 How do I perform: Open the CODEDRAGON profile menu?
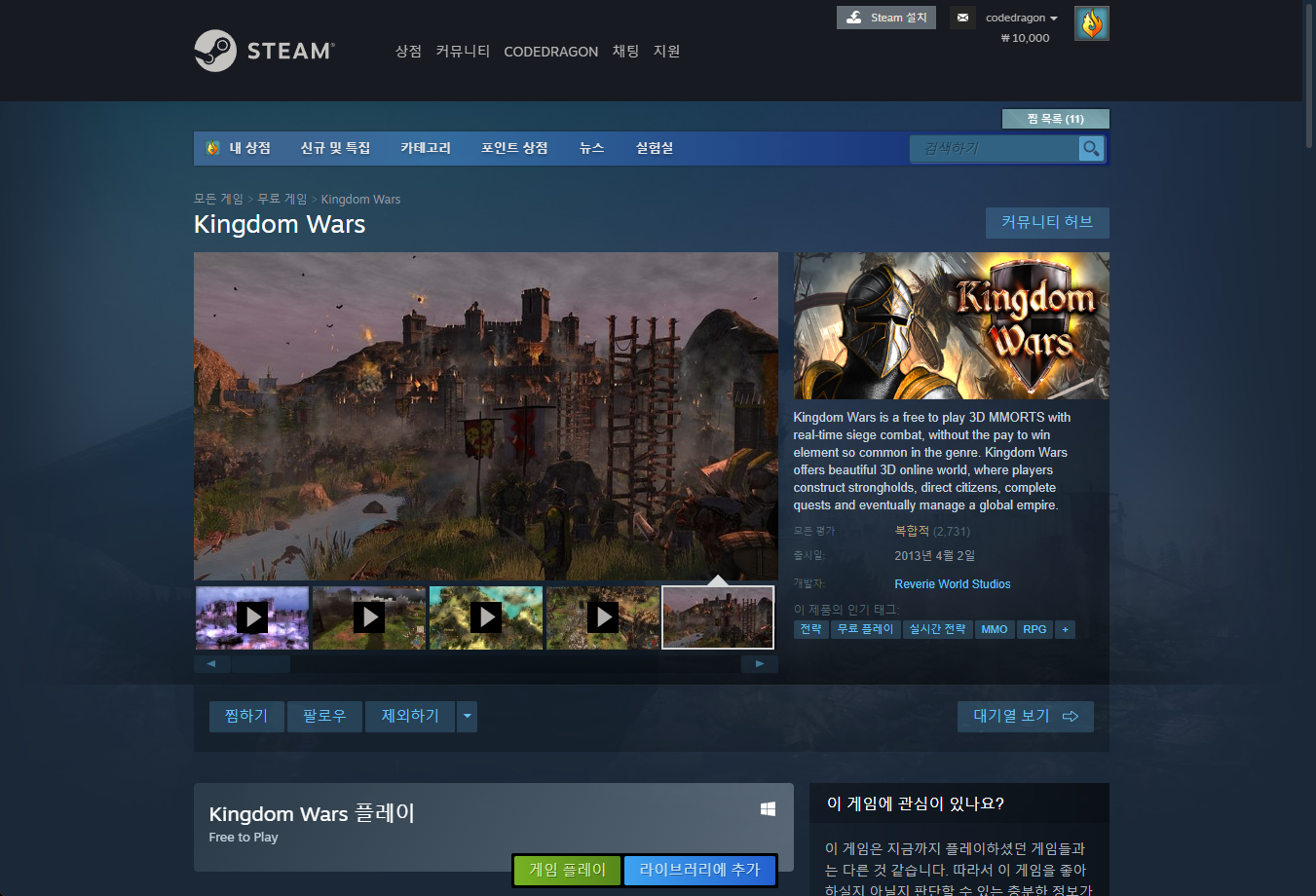[550, 52]
